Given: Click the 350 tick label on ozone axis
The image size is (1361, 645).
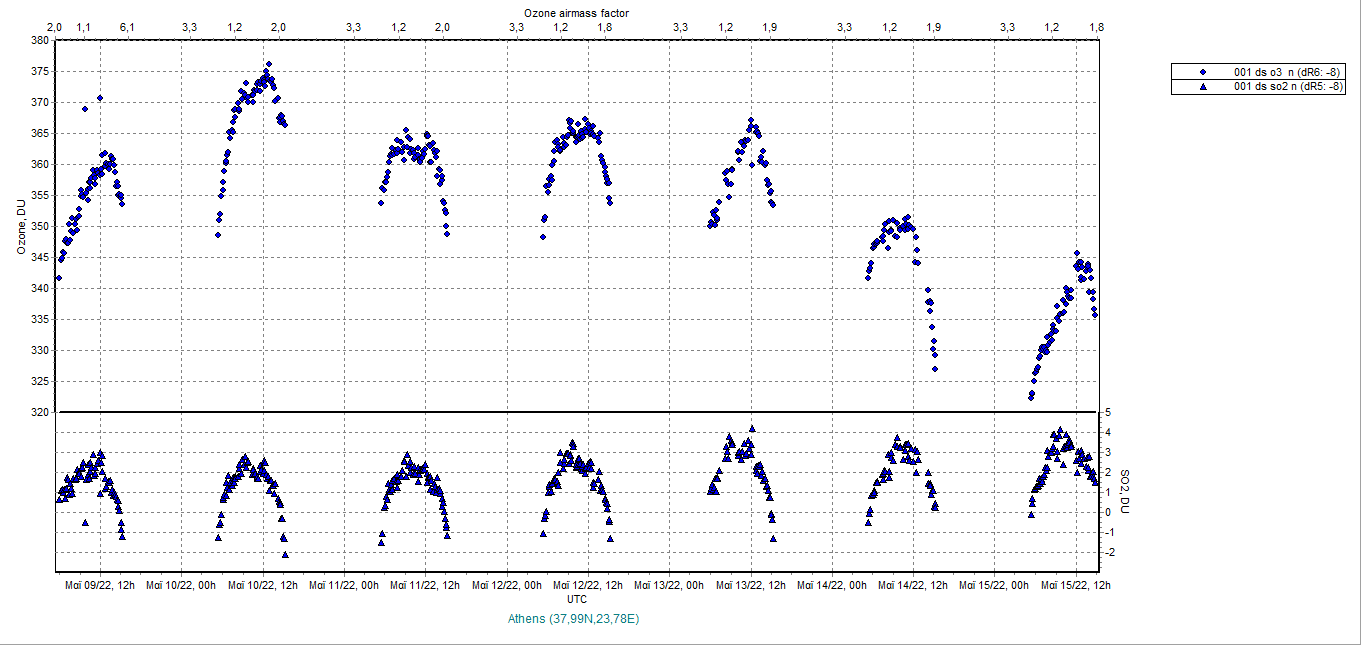Looking at the screenshot, I should (40, 227).
